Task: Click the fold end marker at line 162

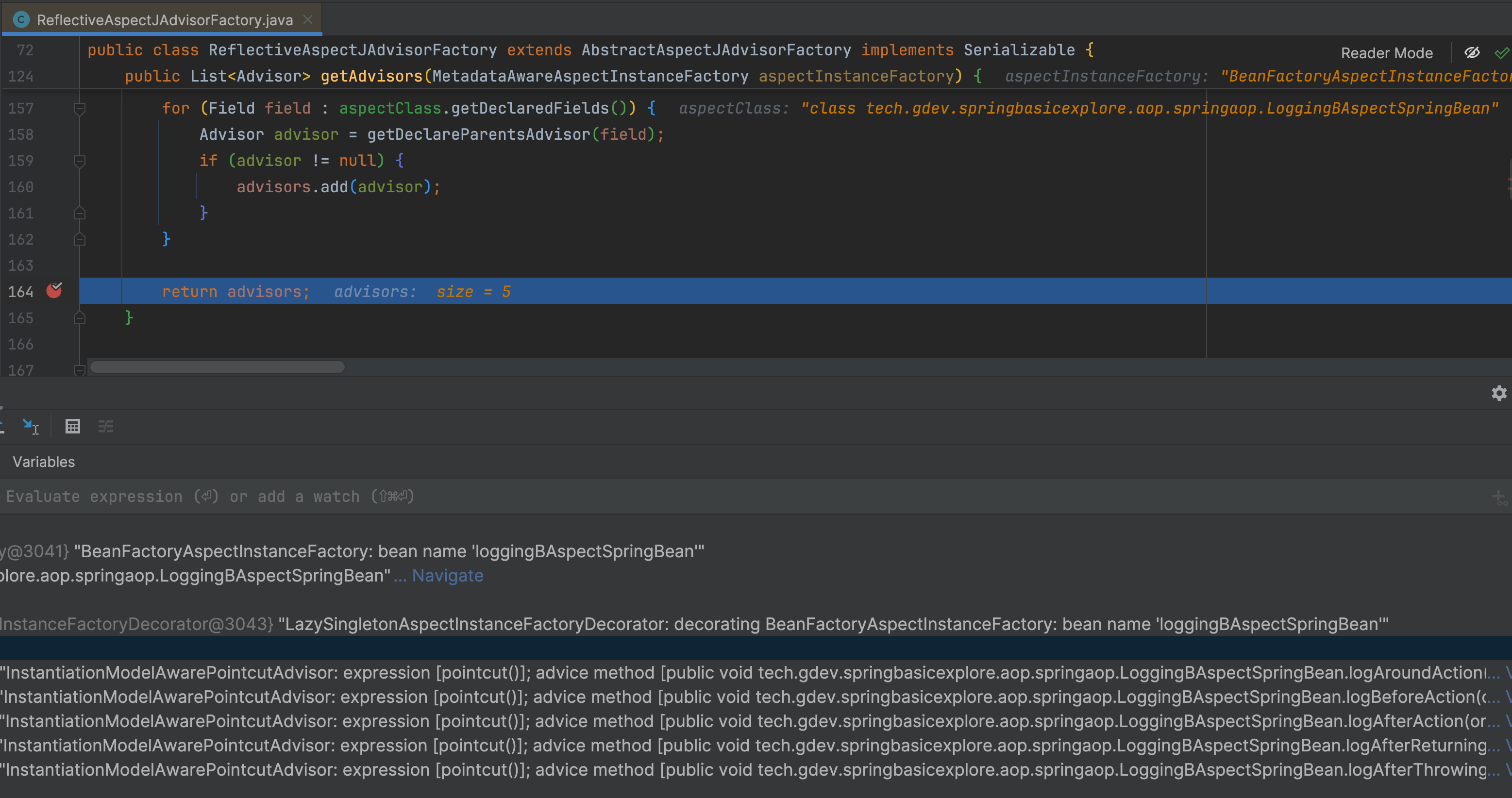Action: (79, 239)
